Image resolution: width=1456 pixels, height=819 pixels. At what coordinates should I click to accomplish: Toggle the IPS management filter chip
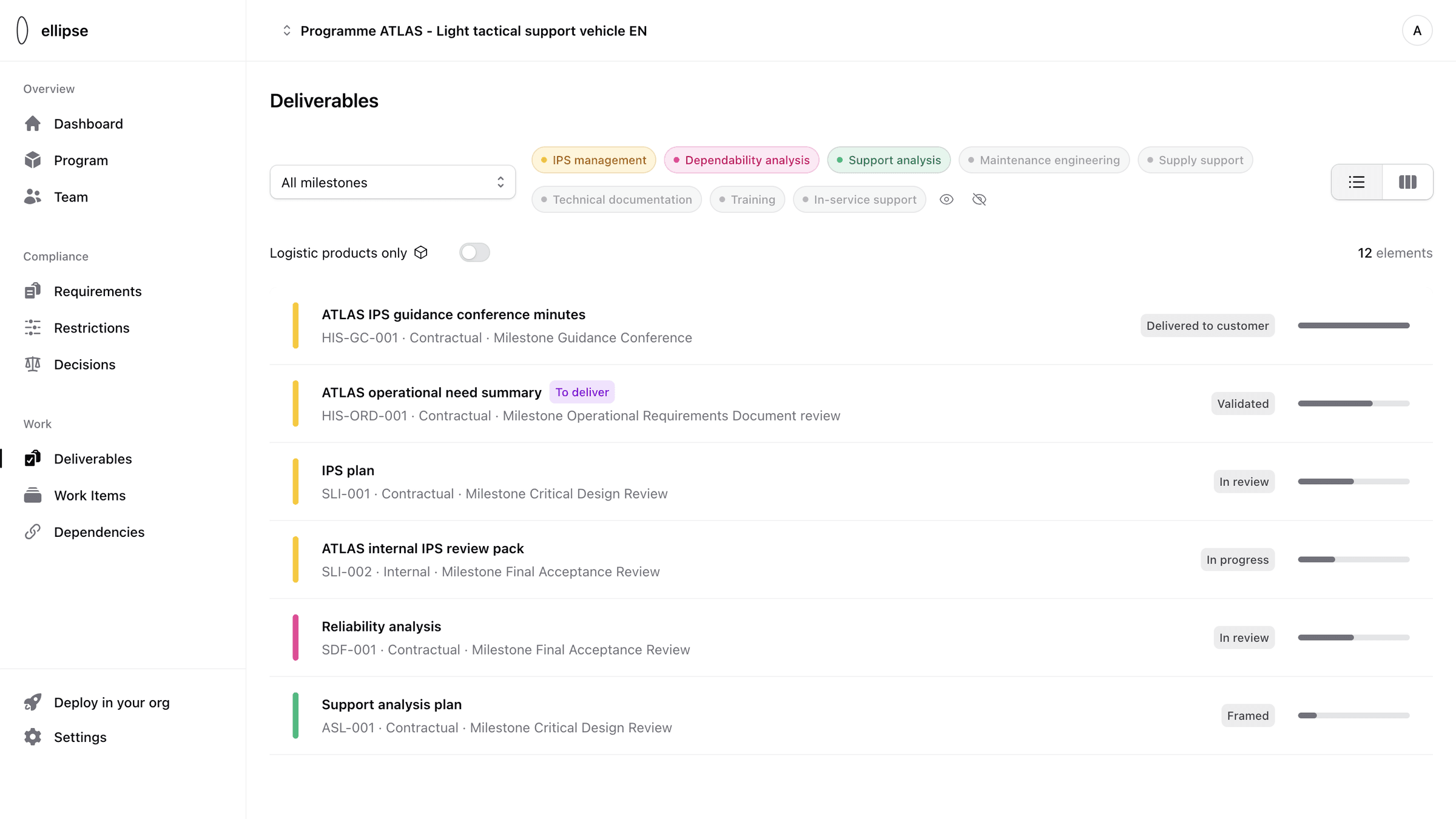click(x=594, y=160)
